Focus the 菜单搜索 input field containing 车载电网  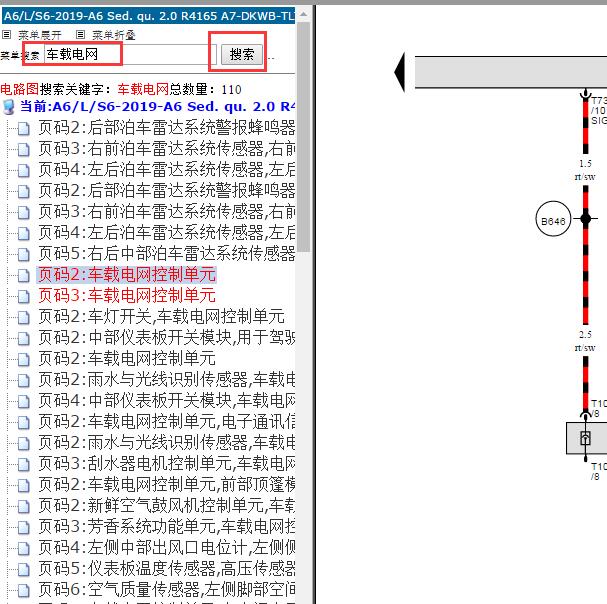pyautogui.click(x=130, y=54)
